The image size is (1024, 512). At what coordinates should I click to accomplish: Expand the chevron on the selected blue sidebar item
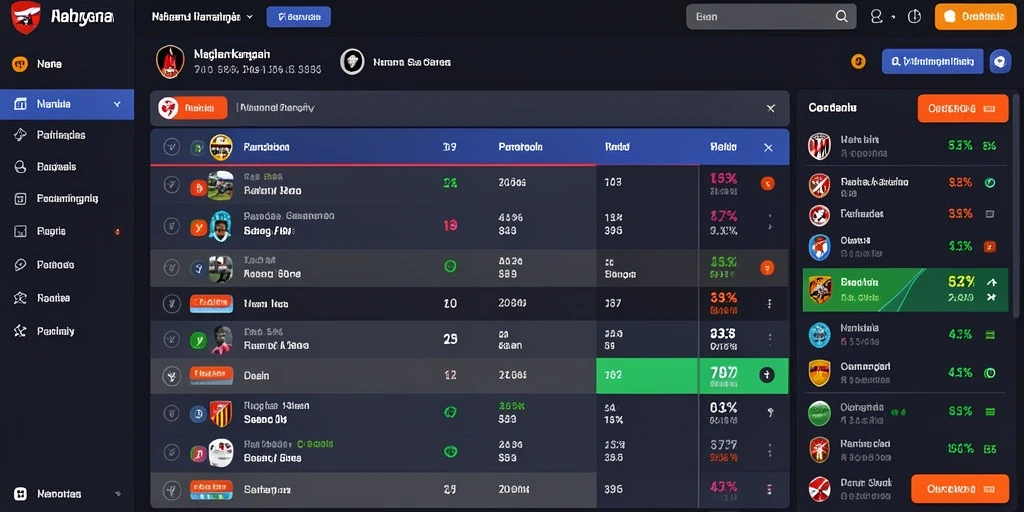coord(117,104)
